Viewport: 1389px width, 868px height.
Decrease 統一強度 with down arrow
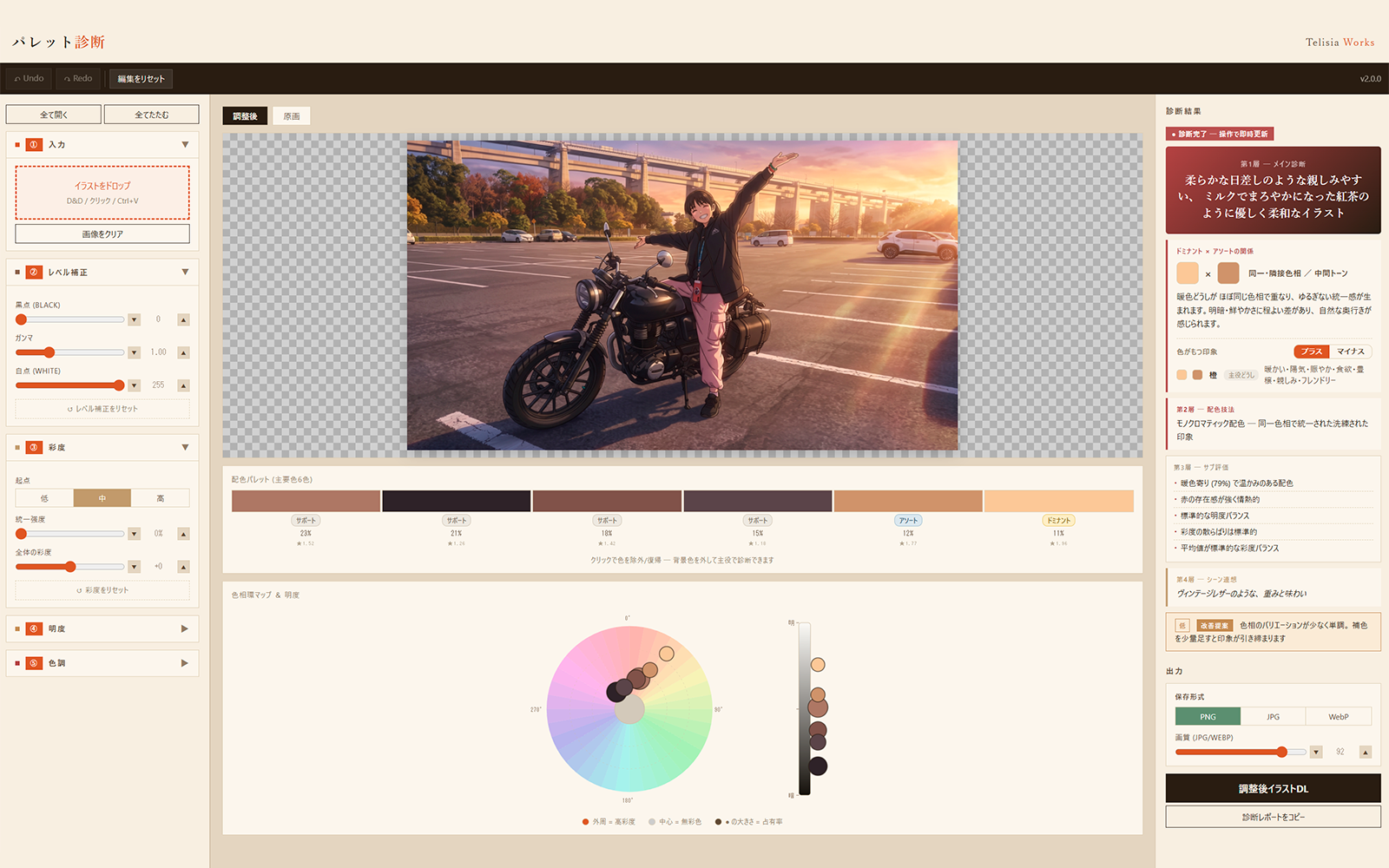click(135, 534)
